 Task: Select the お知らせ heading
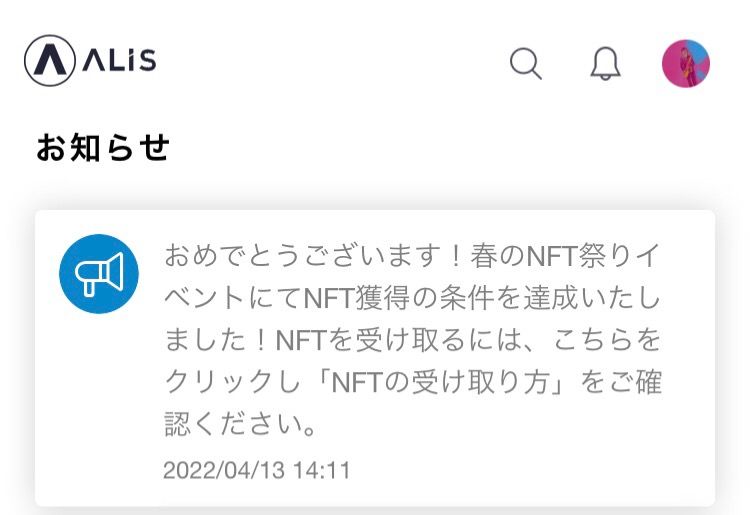coord(103,148)
